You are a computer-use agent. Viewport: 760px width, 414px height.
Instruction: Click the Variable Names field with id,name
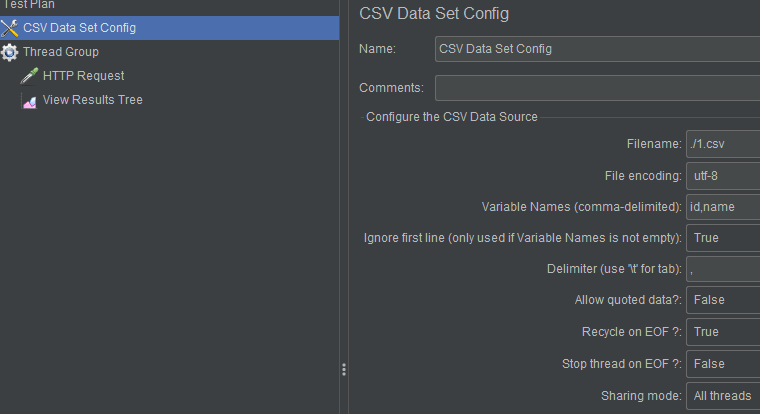tap(723, 207)
